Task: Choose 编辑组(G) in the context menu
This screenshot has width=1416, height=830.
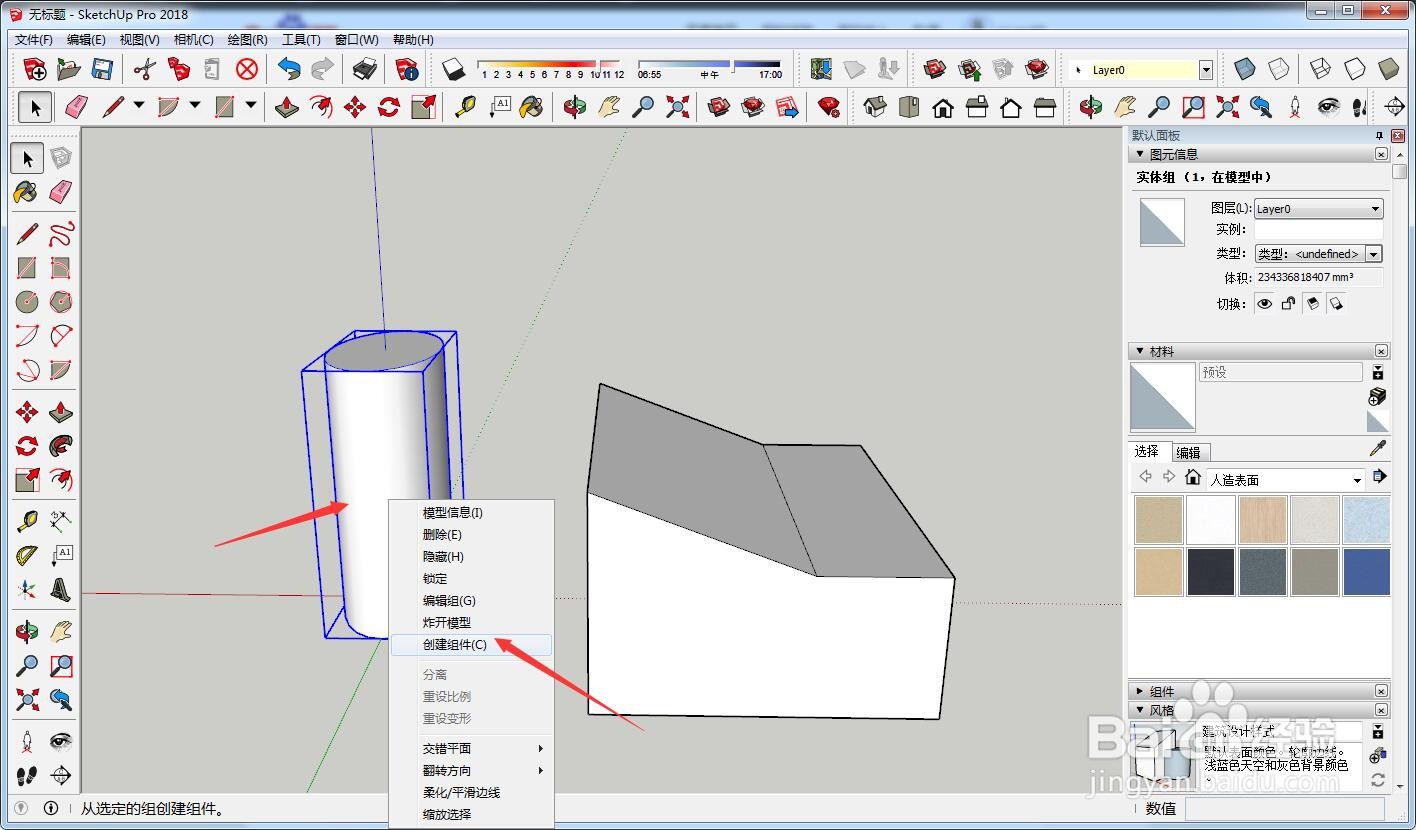Action: click(x=471, y=600)
